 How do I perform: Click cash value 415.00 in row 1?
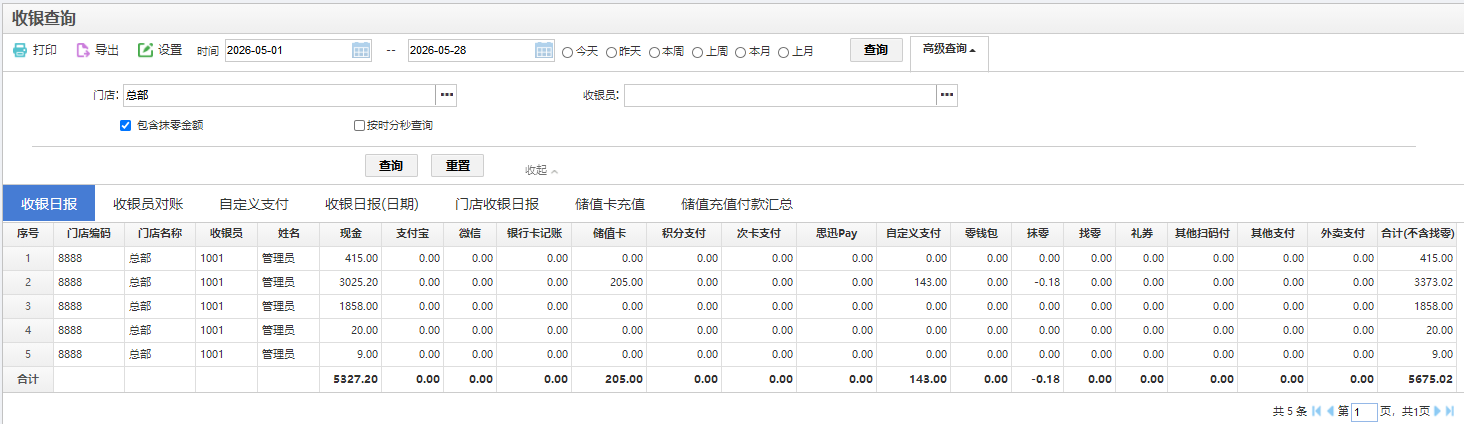coord(361,258)
